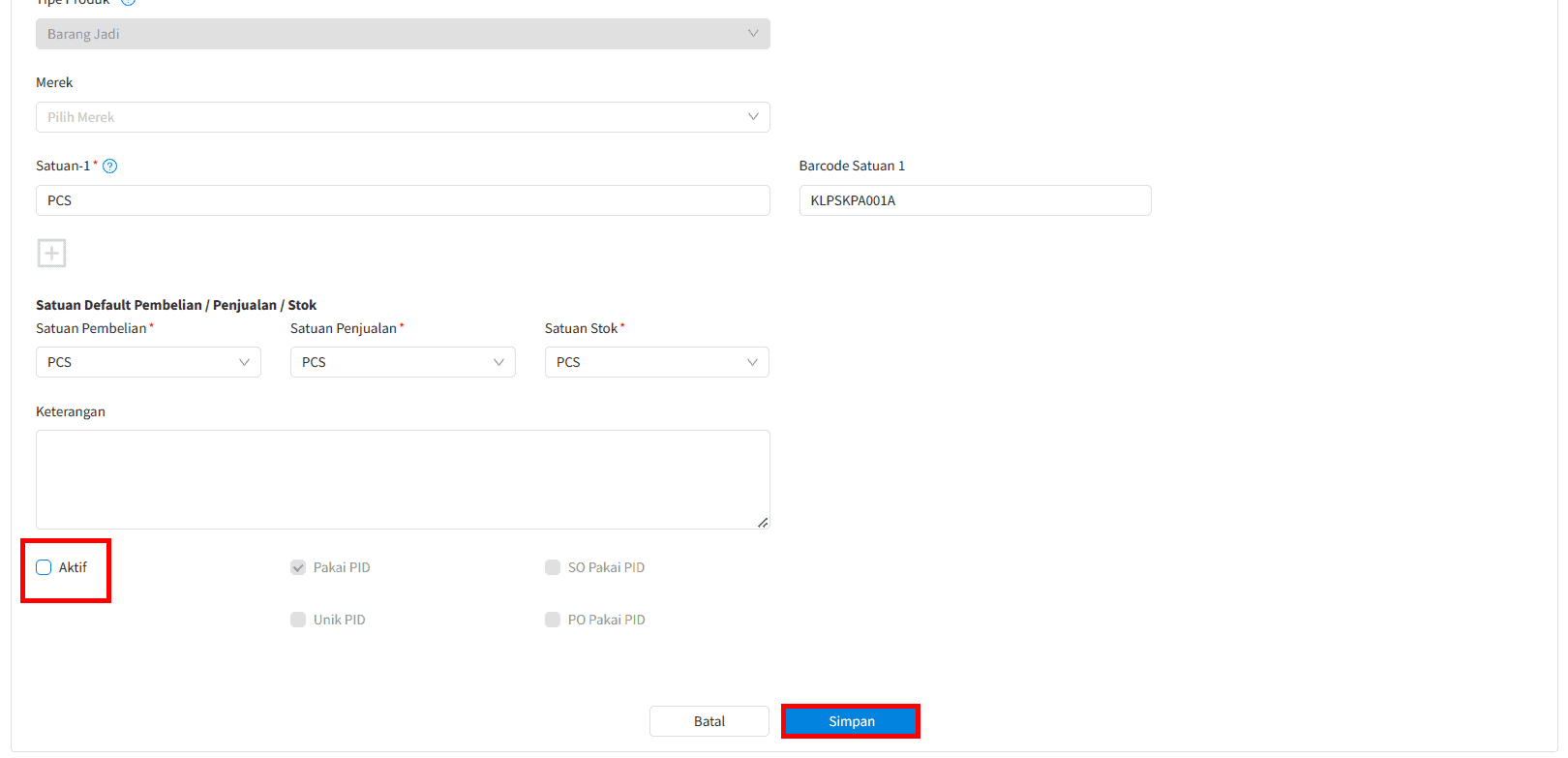
Task: Click the Satuan Stok label
Action: pyautogui.click(x=581, y=328)
